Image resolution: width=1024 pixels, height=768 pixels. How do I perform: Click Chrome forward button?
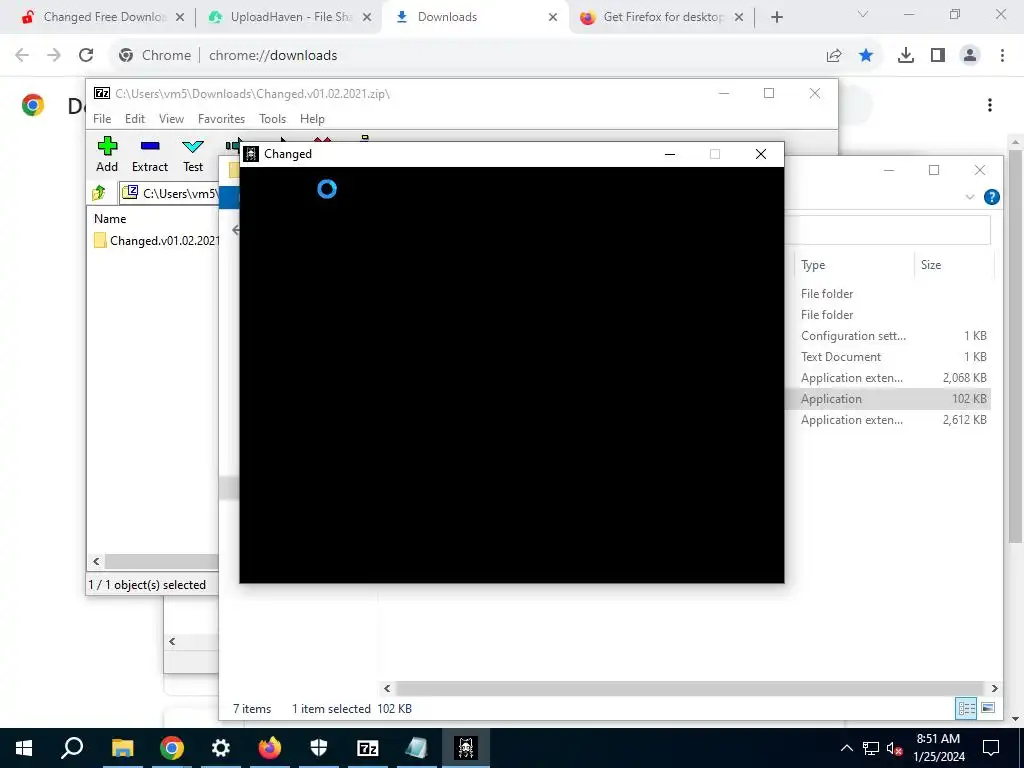point(54,55)
